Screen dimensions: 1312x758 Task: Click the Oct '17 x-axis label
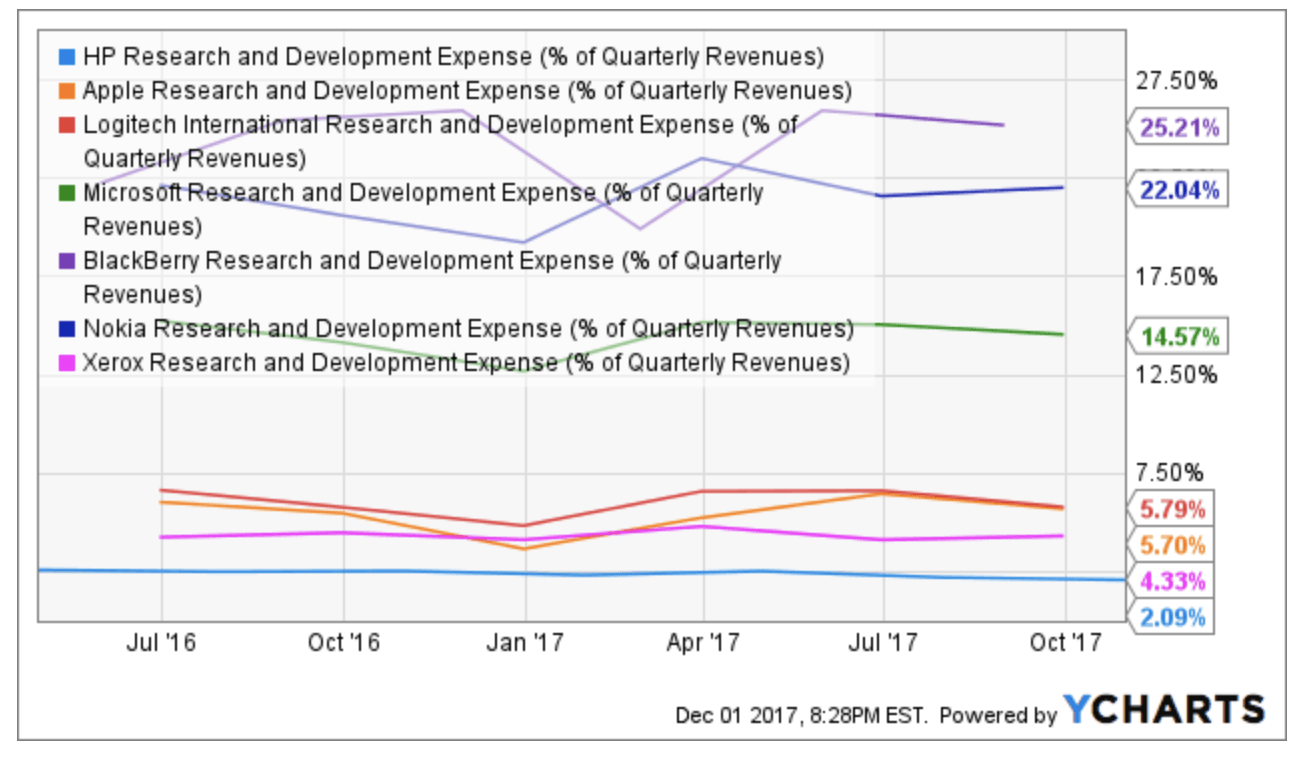click(1065, 643)
